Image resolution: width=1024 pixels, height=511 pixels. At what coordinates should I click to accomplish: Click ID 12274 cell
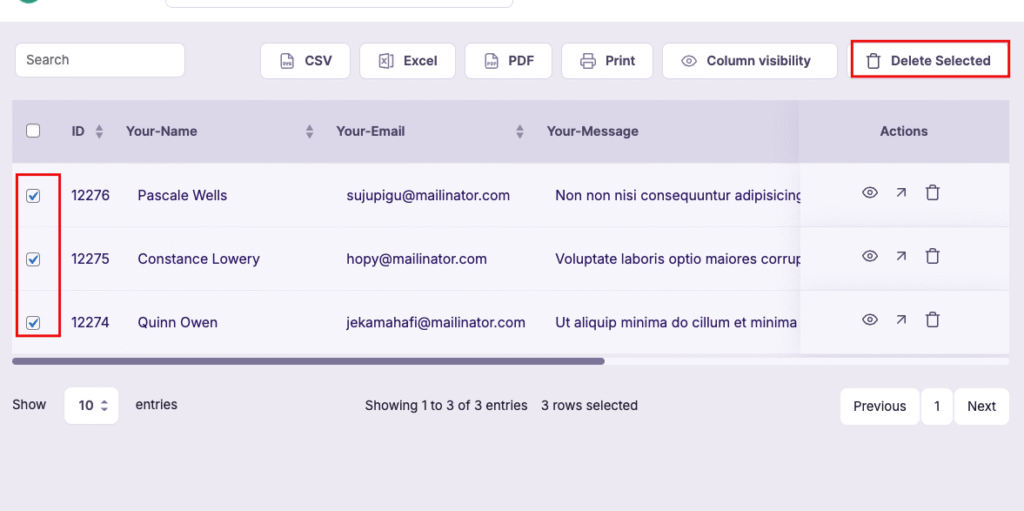90,323
